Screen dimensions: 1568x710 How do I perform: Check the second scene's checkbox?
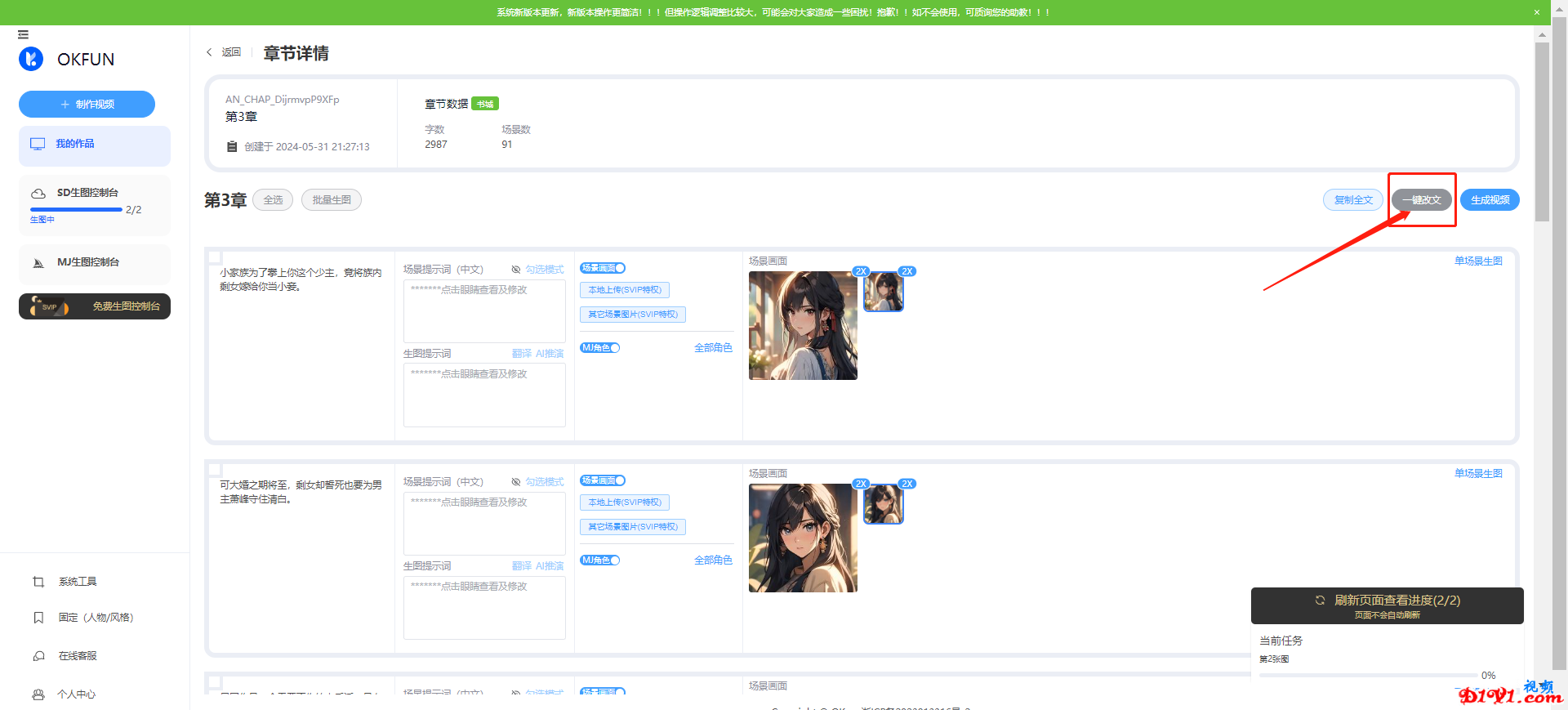point(215,470)
